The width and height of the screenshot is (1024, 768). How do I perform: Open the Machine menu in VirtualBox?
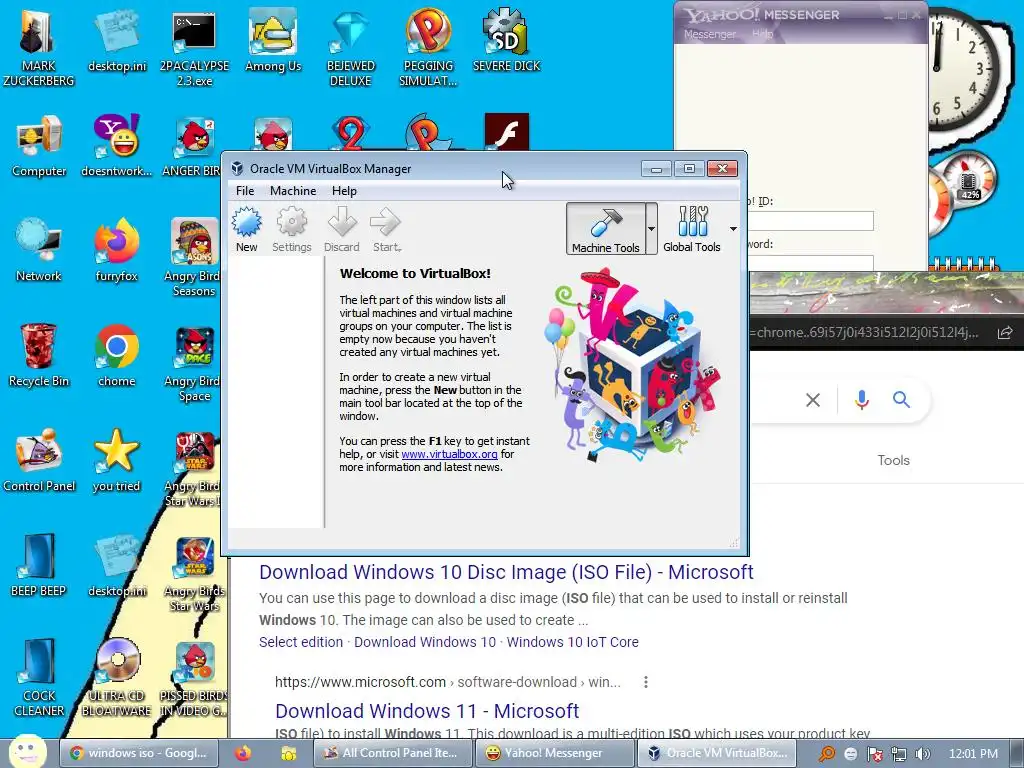pyautogui.click(x=293, y=191)
